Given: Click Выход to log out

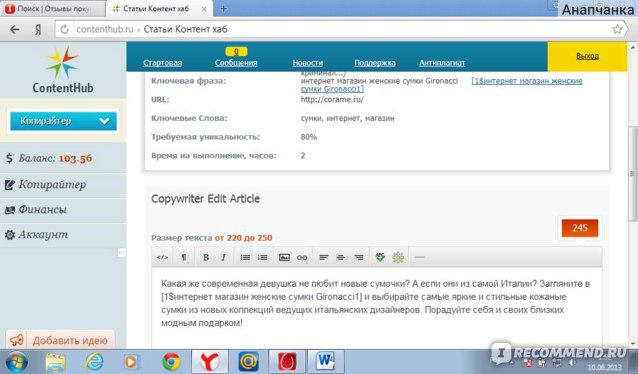Looking at the screenshot, I should [587, 56].
